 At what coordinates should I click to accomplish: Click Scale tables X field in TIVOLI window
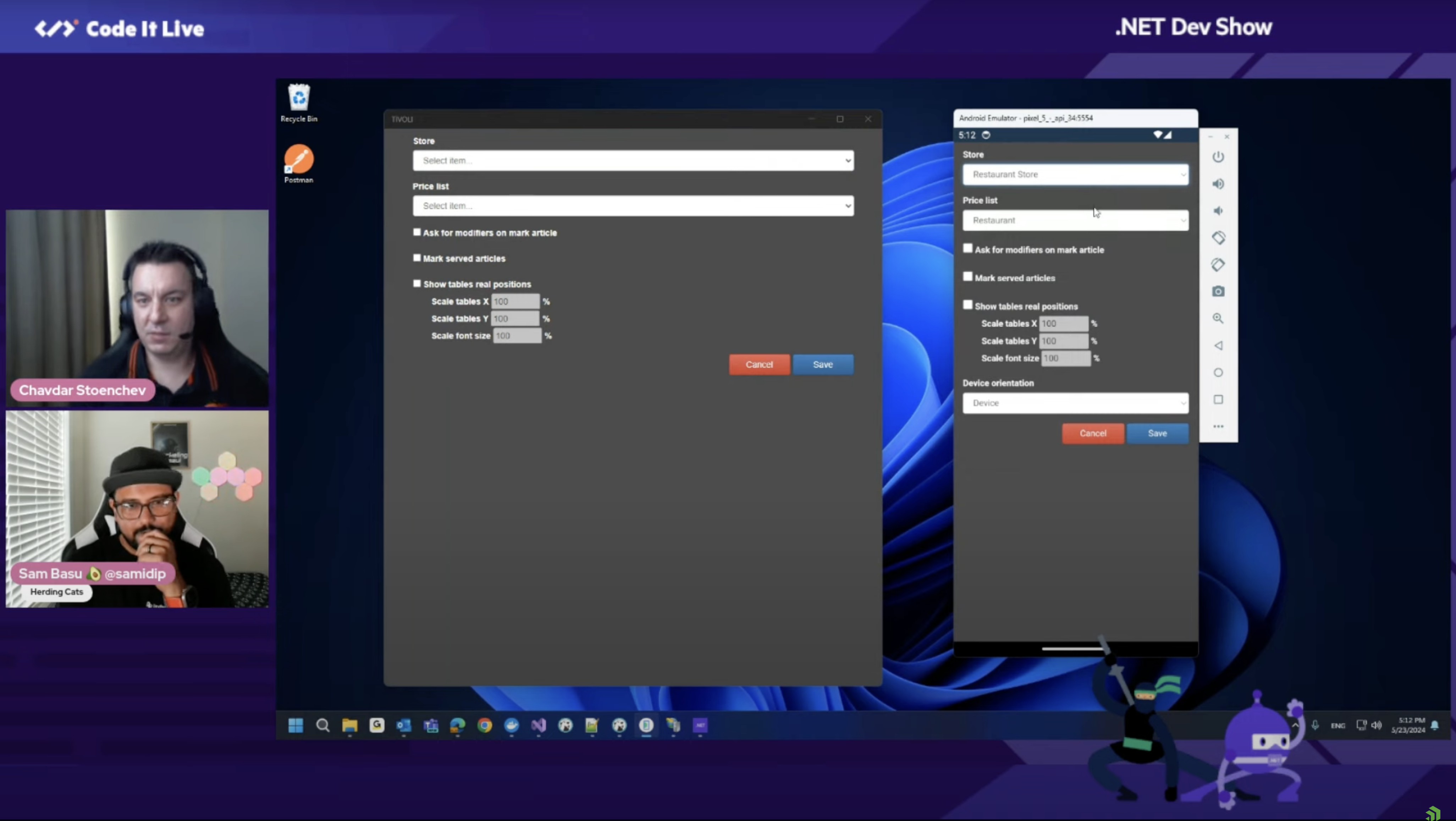click(x=515, y=301)
